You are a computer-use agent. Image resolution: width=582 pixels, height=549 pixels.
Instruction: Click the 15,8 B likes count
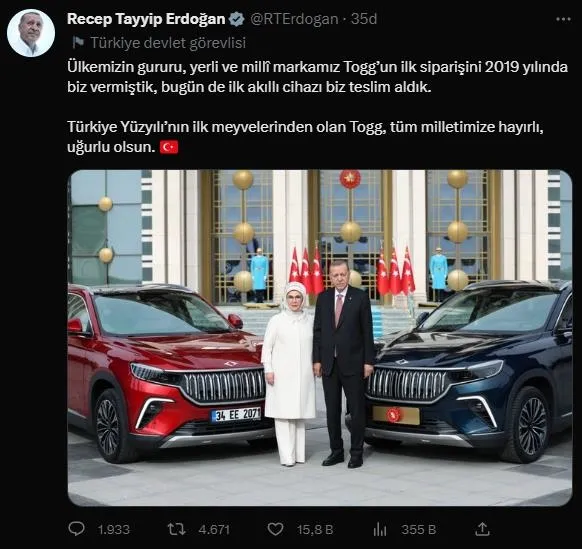pos(315,529)
